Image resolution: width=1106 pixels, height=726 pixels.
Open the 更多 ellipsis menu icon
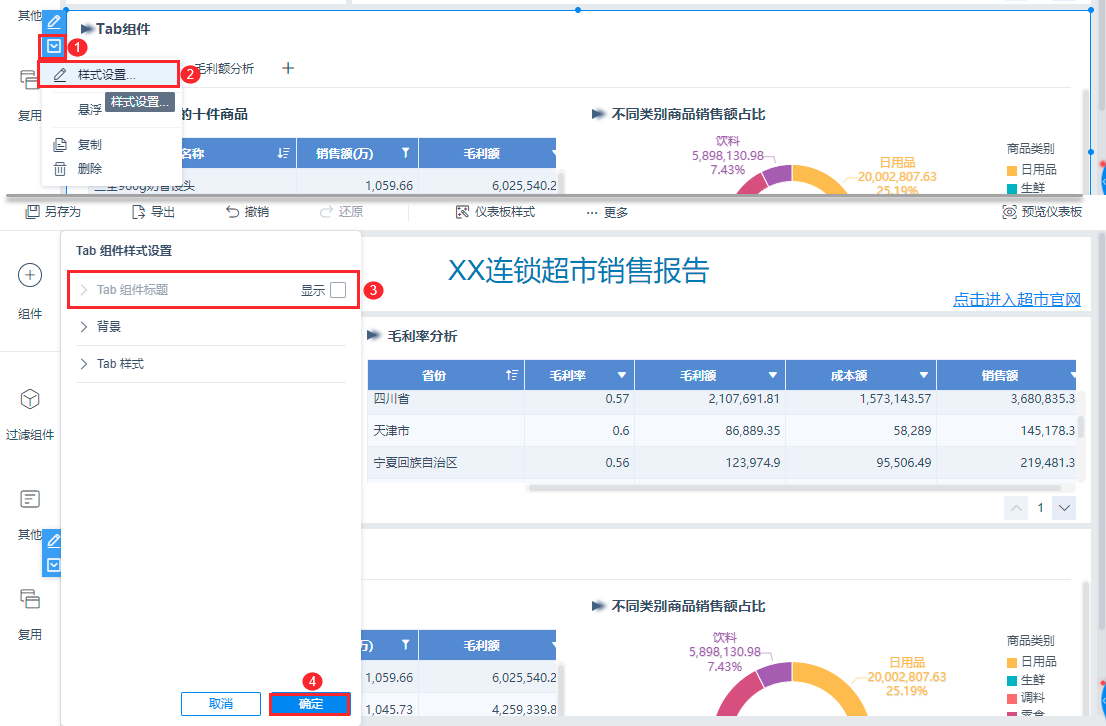coord(592,212)
